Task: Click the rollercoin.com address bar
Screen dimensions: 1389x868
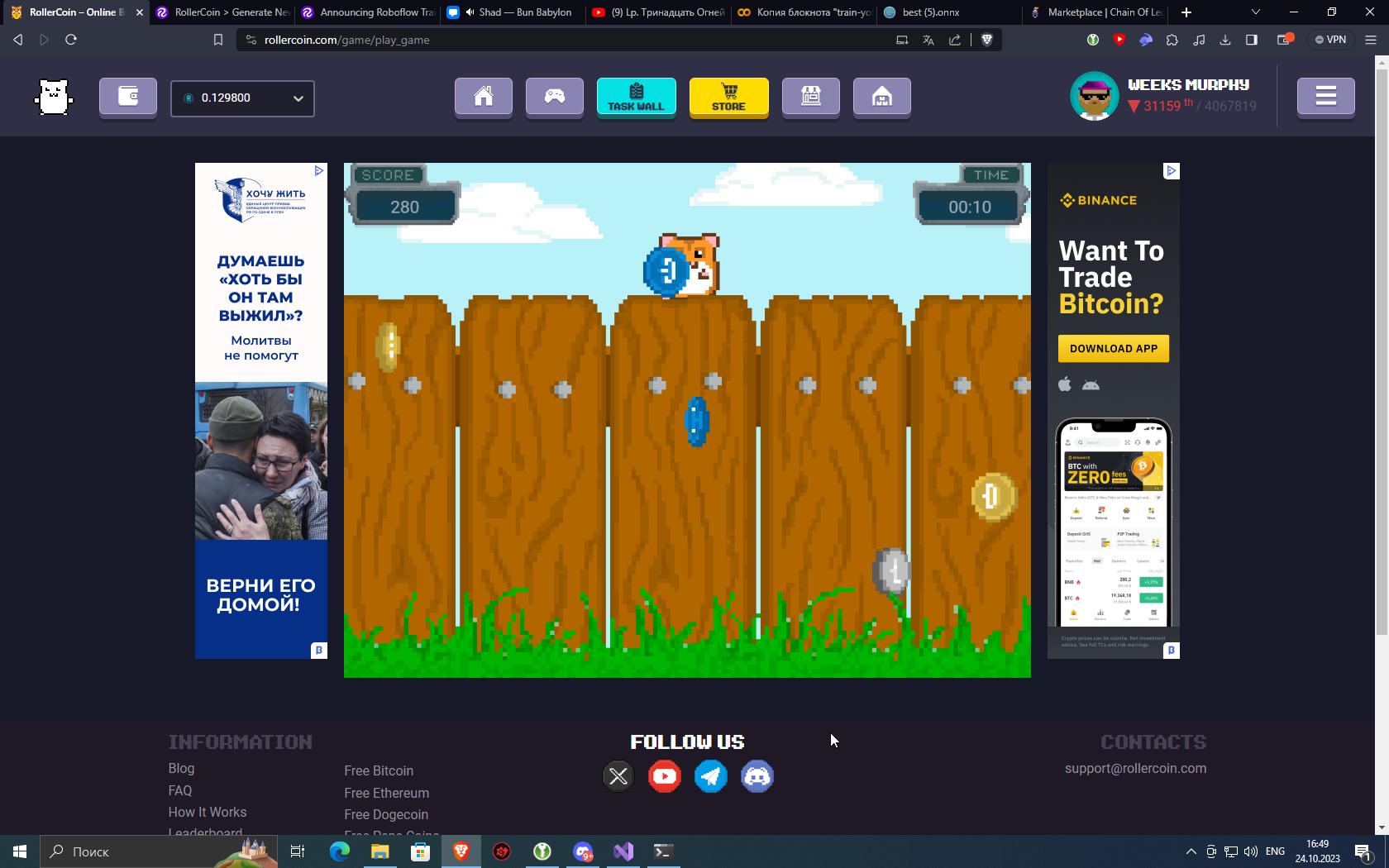Action: click(x=579, y=40)
